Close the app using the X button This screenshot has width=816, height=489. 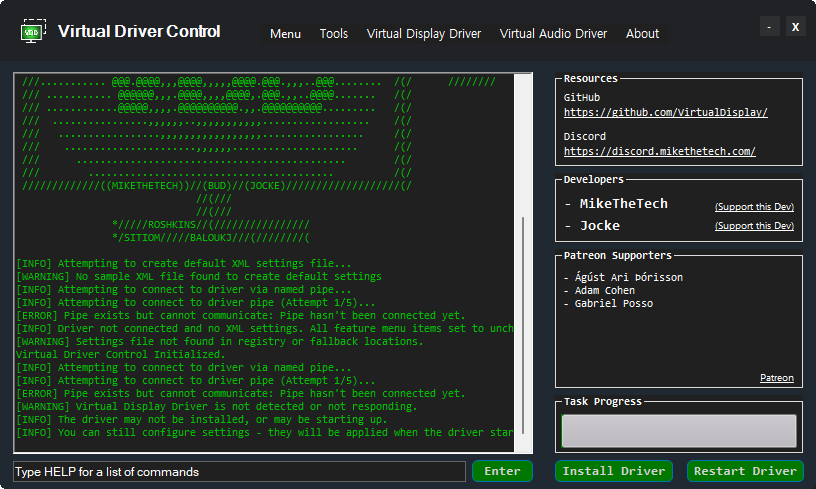point(795,27)
